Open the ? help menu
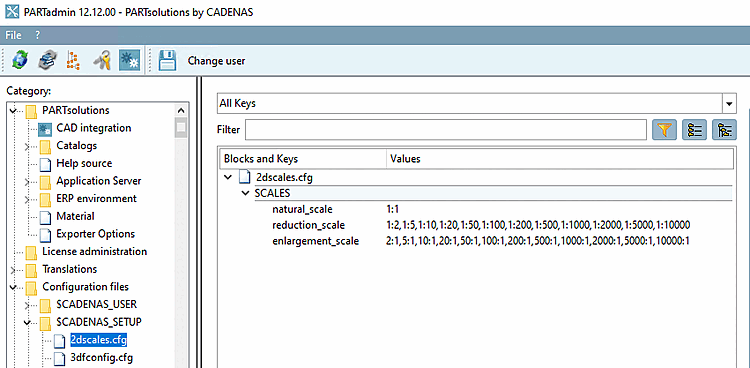This screenshot has height=368, width=750. point(38,35)
